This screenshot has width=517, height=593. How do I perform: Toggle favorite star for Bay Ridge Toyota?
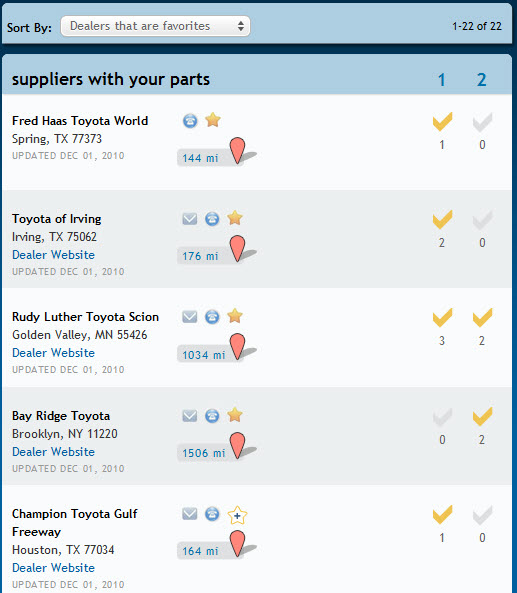coord(235,415)
